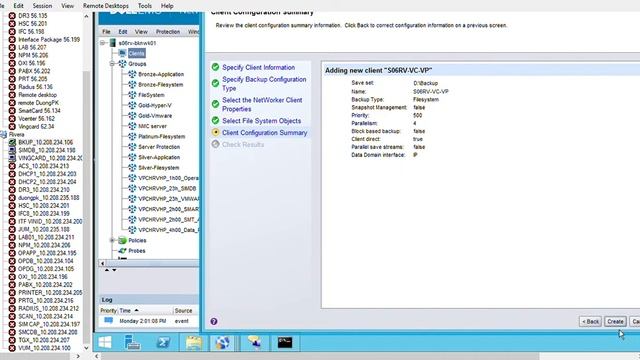This screenshot has width=640, height=360.
Task: Select the Platinum-Filesystem group icon
Action: 132,136
